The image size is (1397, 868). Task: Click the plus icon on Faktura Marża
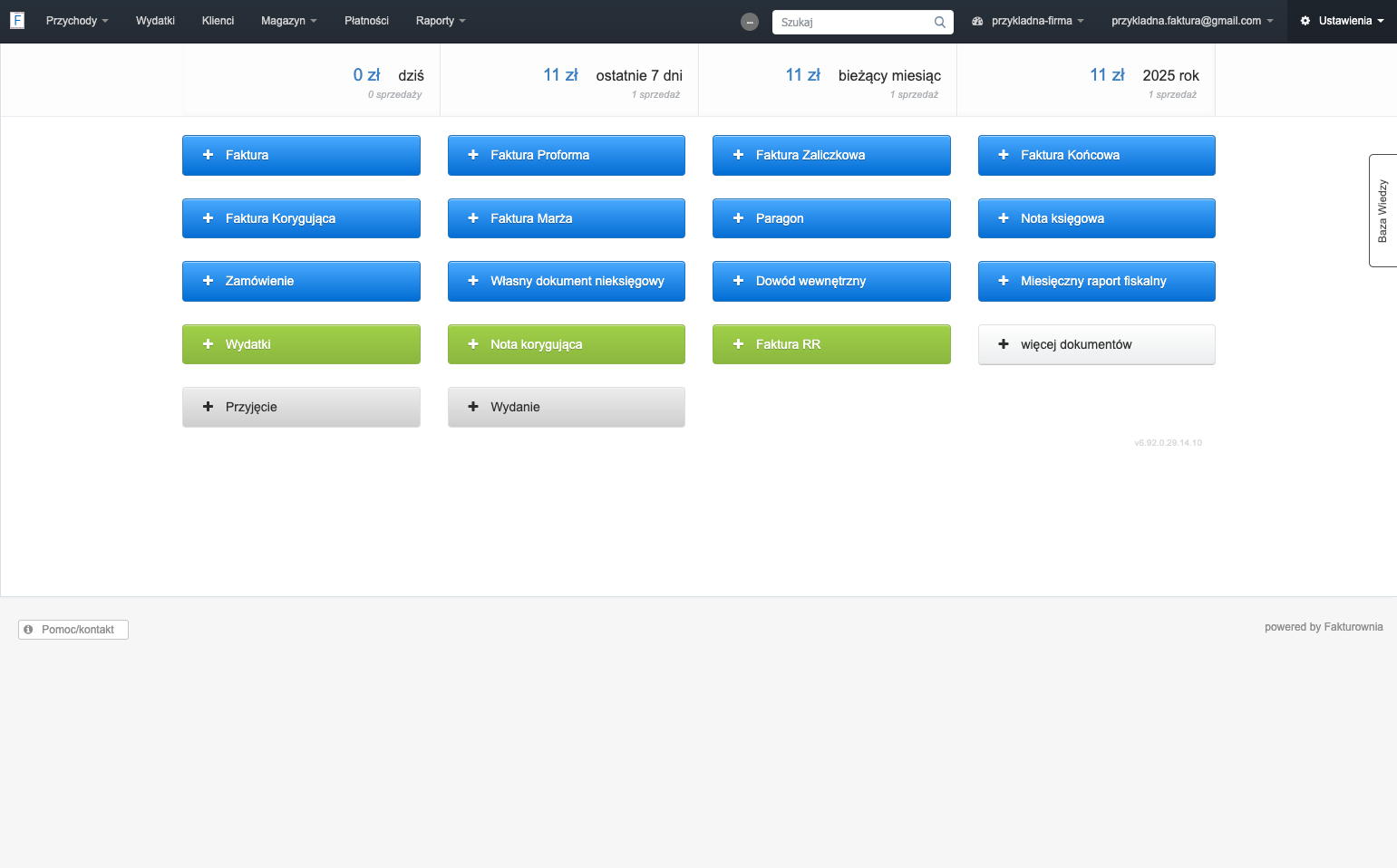[473, 218]
